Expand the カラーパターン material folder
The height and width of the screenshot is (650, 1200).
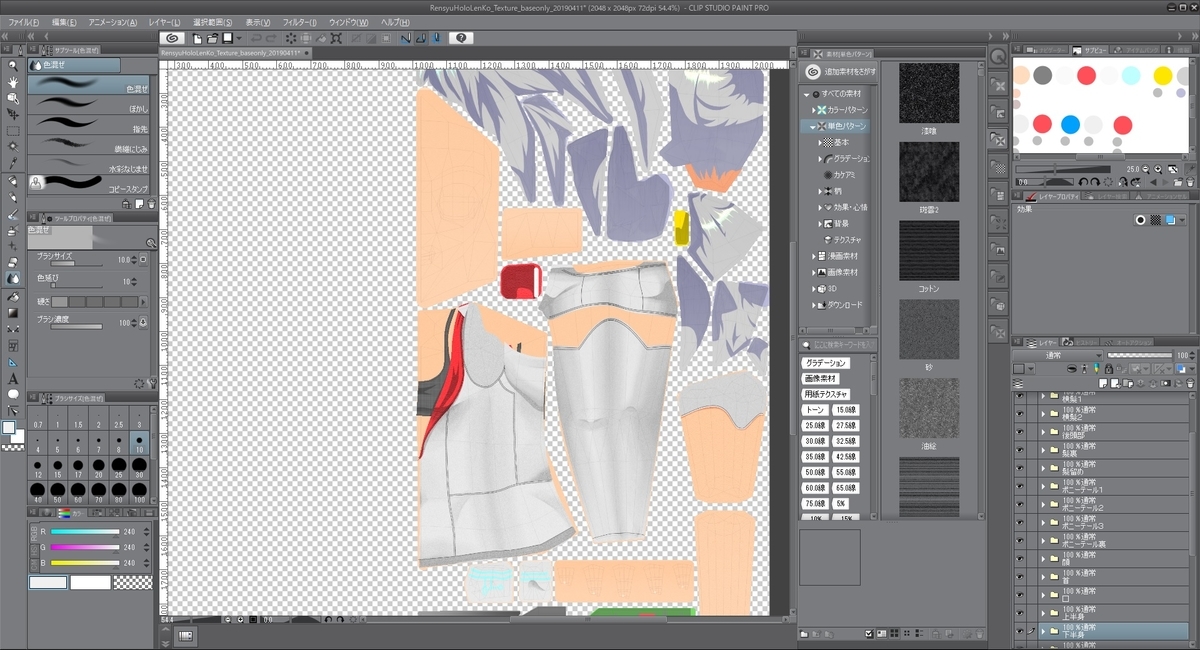click(x=812, y=109)
